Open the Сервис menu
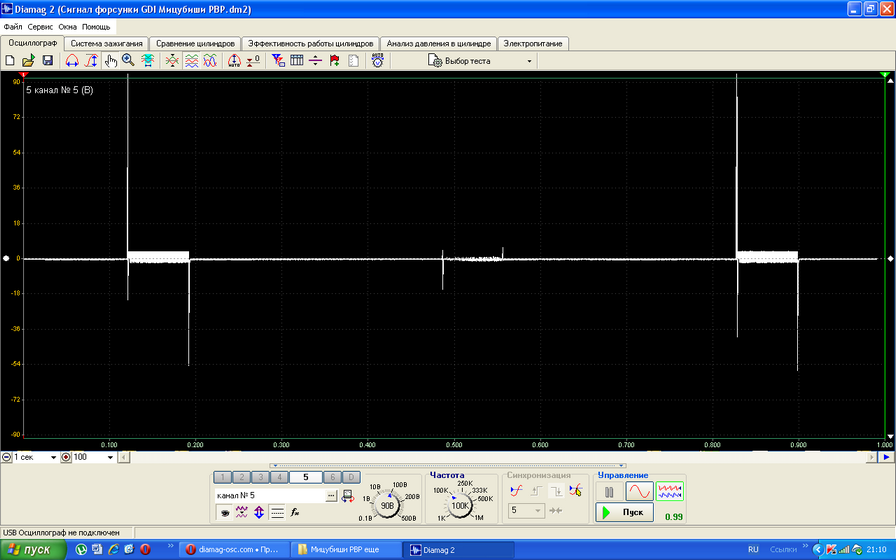Image resolution: width=896 pixels, height=560 pixels. click(x=40, y=27)
